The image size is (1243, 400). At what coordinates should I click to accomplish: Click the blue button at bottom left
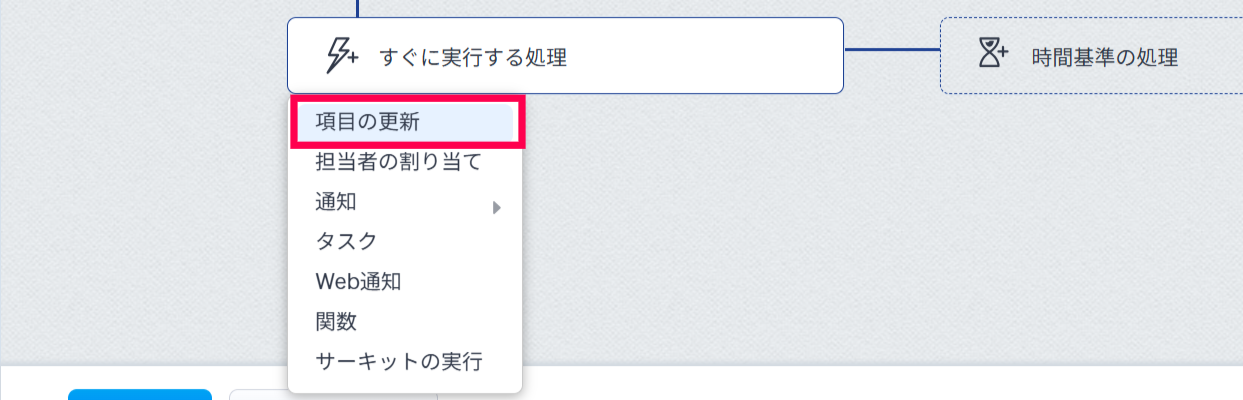point(140,394)
